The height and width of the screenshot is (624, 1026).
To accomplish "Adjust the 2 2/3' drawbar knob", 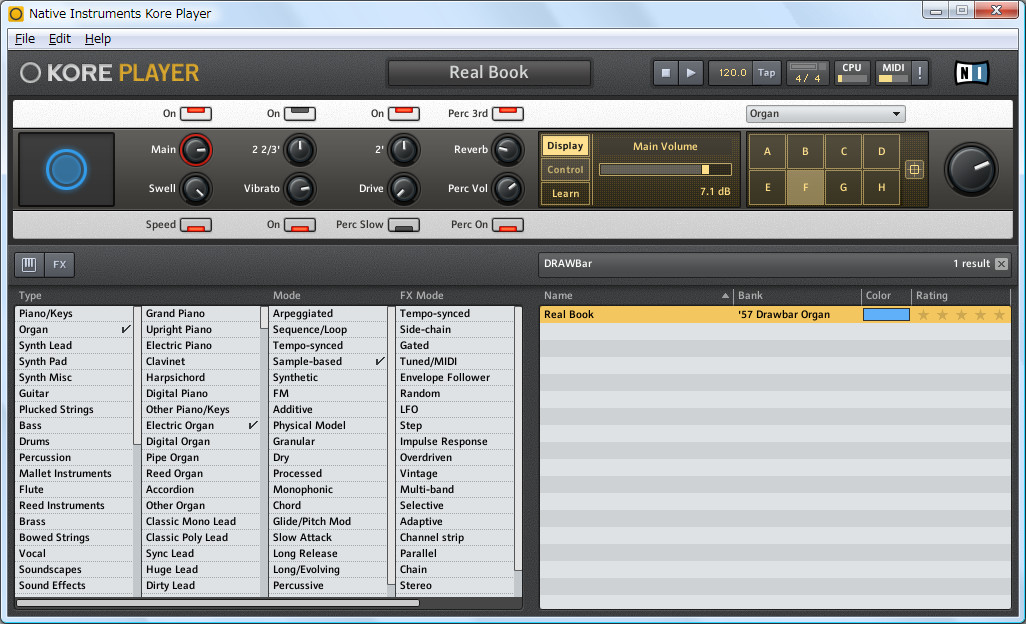I will point(300,150).
